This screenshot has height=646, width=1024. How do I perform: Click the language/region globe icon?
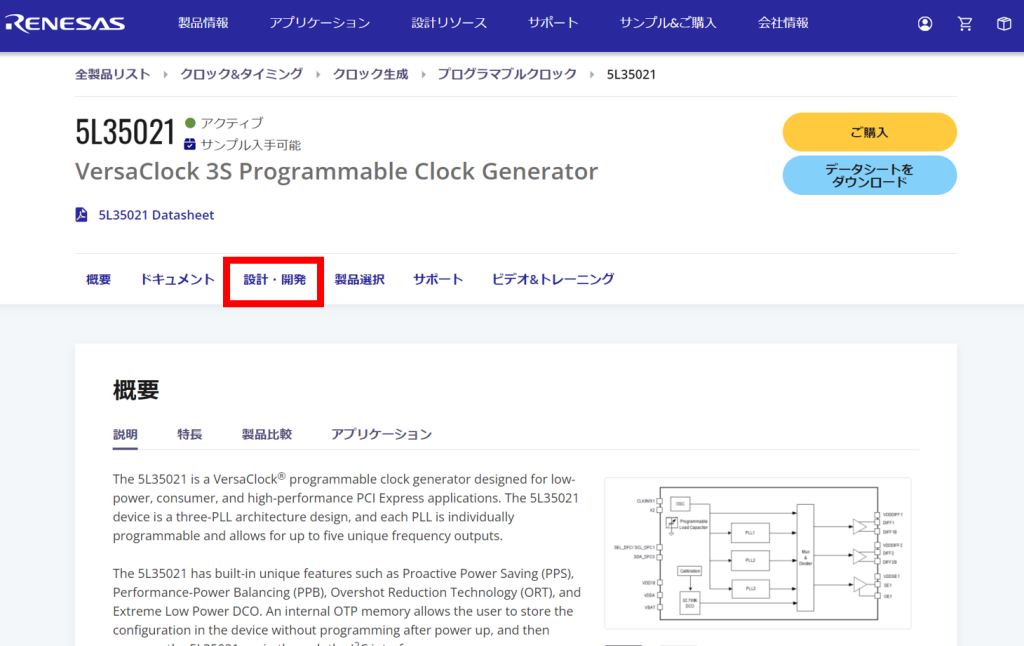point(1005,23)
